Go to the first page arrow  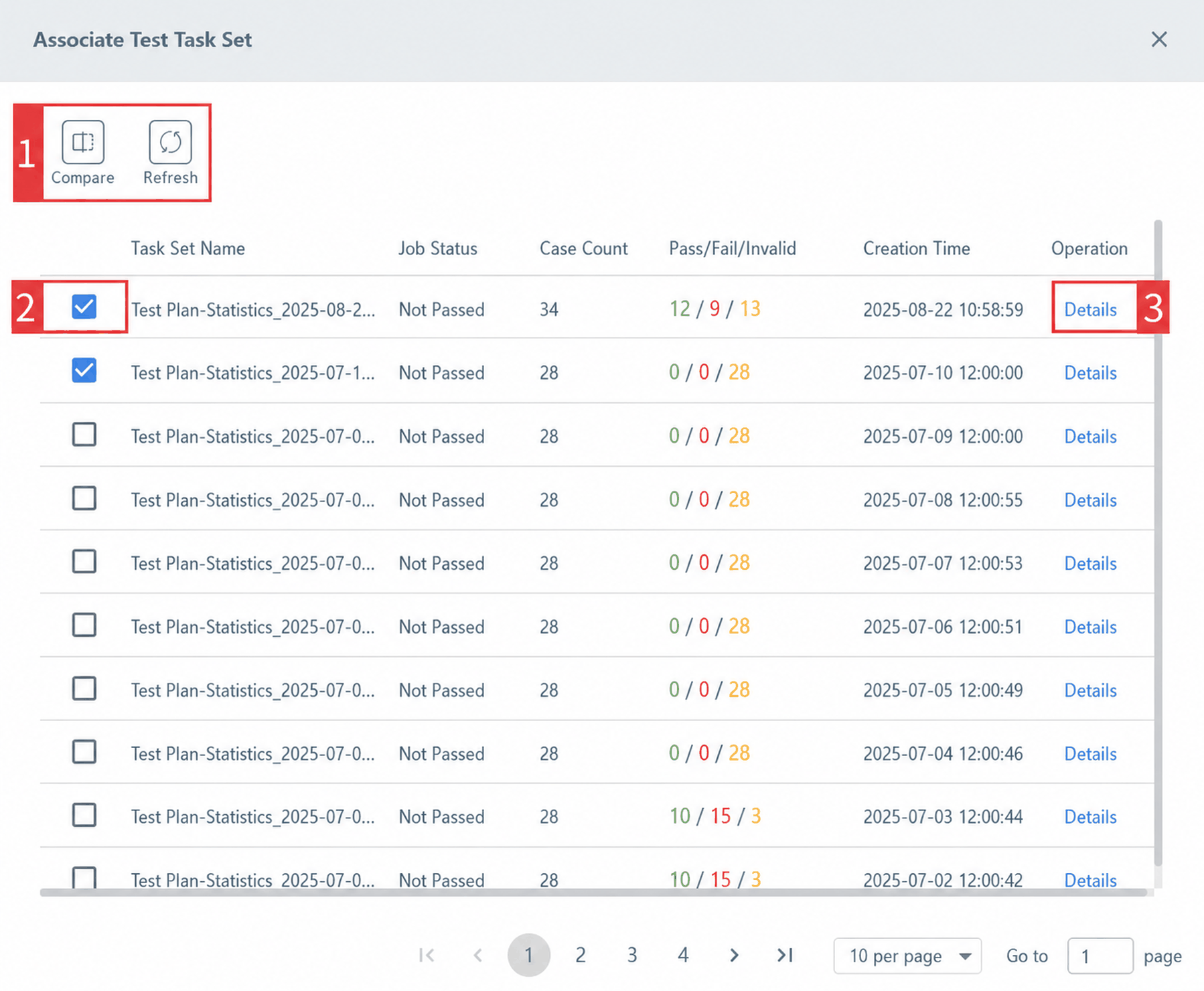point(427,955)
